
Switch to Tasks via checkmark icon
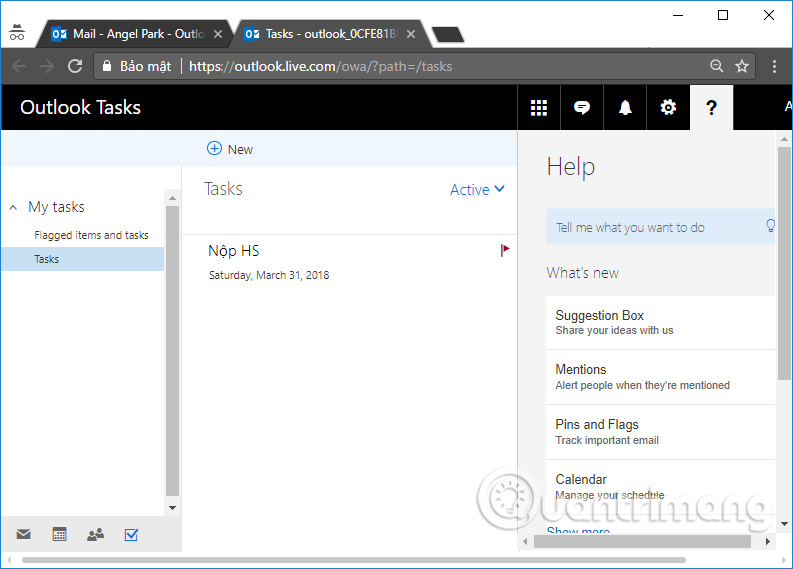(x=131, y=534)
